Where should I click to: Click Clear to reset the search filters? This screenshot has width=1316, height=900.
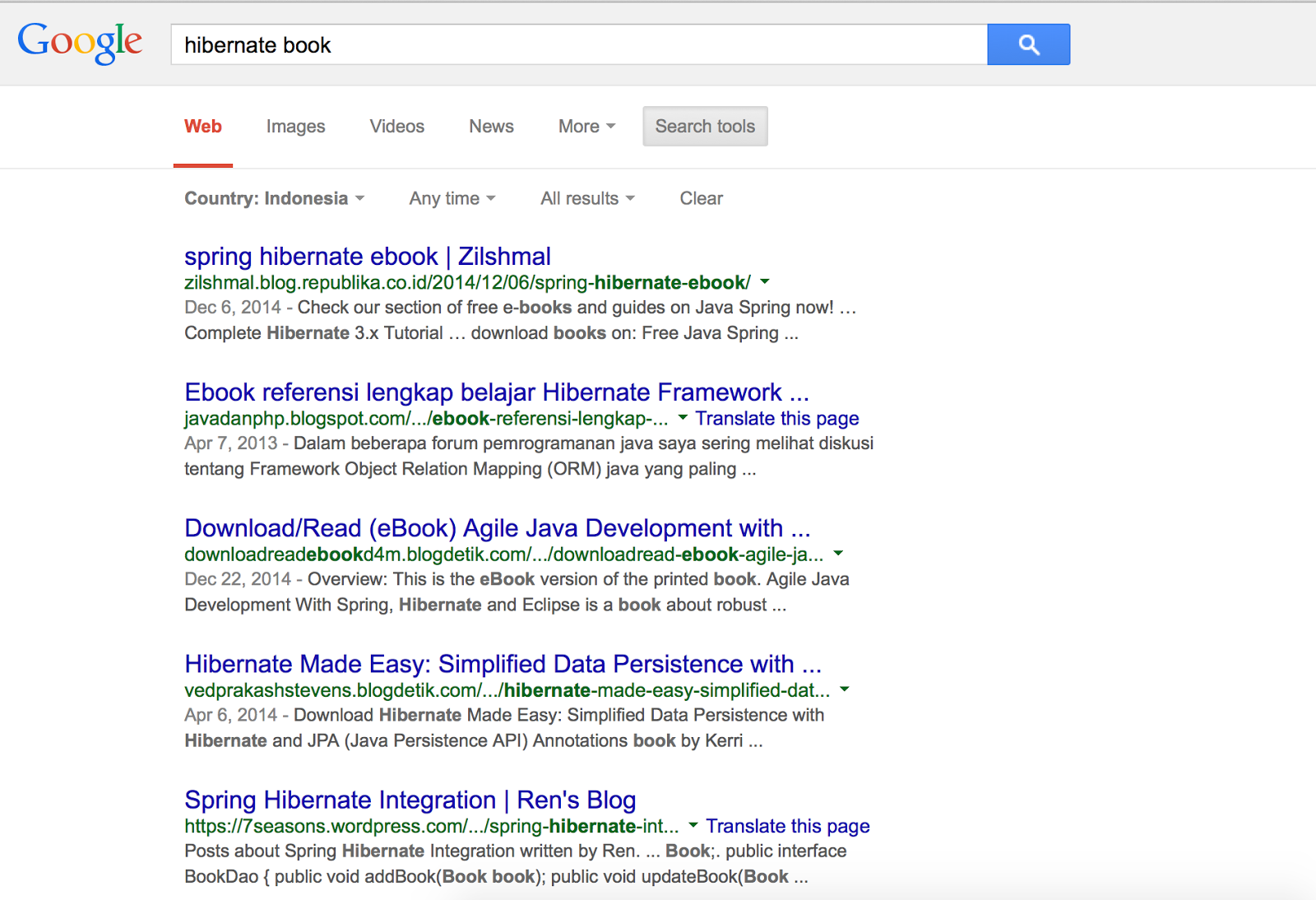[x=701, y=198]
